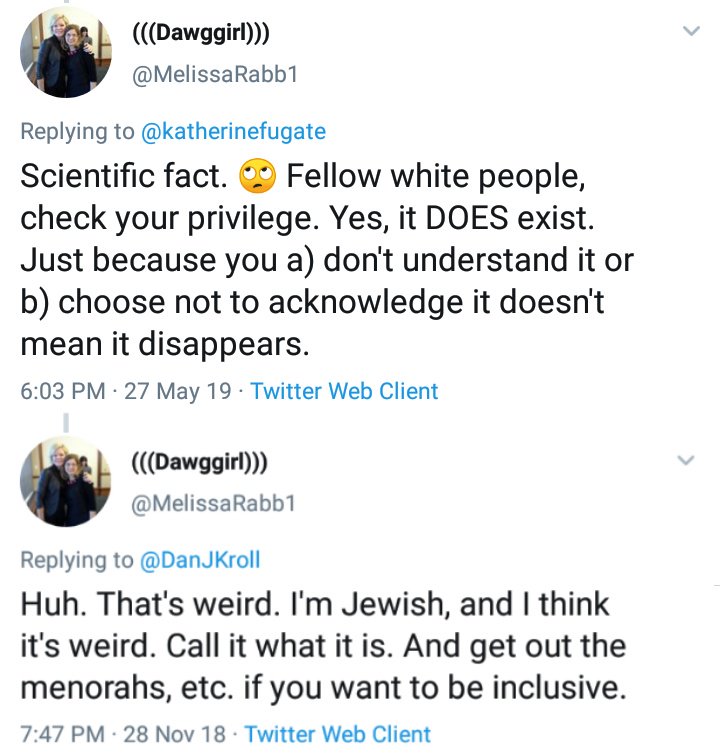This screenshot has height=753, width=720.
Task: Click Twitter Web Client on the May tweet
Action: pyautogui.click(x=344, y=391)
